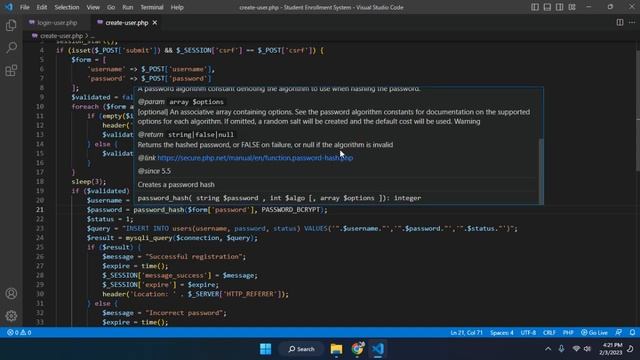640x360 pixels.
Task: Open Google Chrome from taskbar
Action: point(357,349)
